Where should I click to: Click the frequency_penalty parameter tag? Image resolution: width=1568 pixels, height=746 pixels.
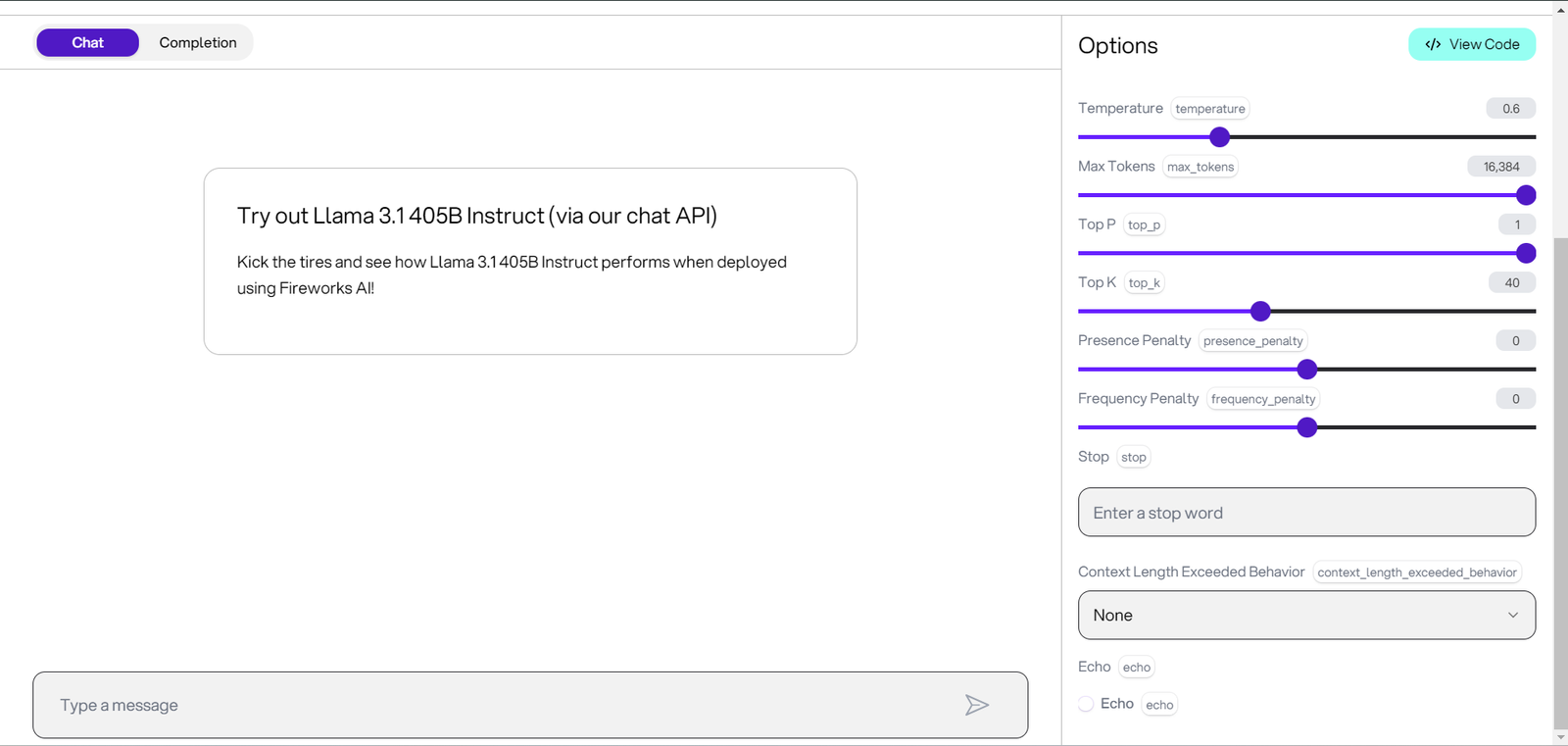pos(1263,399)
